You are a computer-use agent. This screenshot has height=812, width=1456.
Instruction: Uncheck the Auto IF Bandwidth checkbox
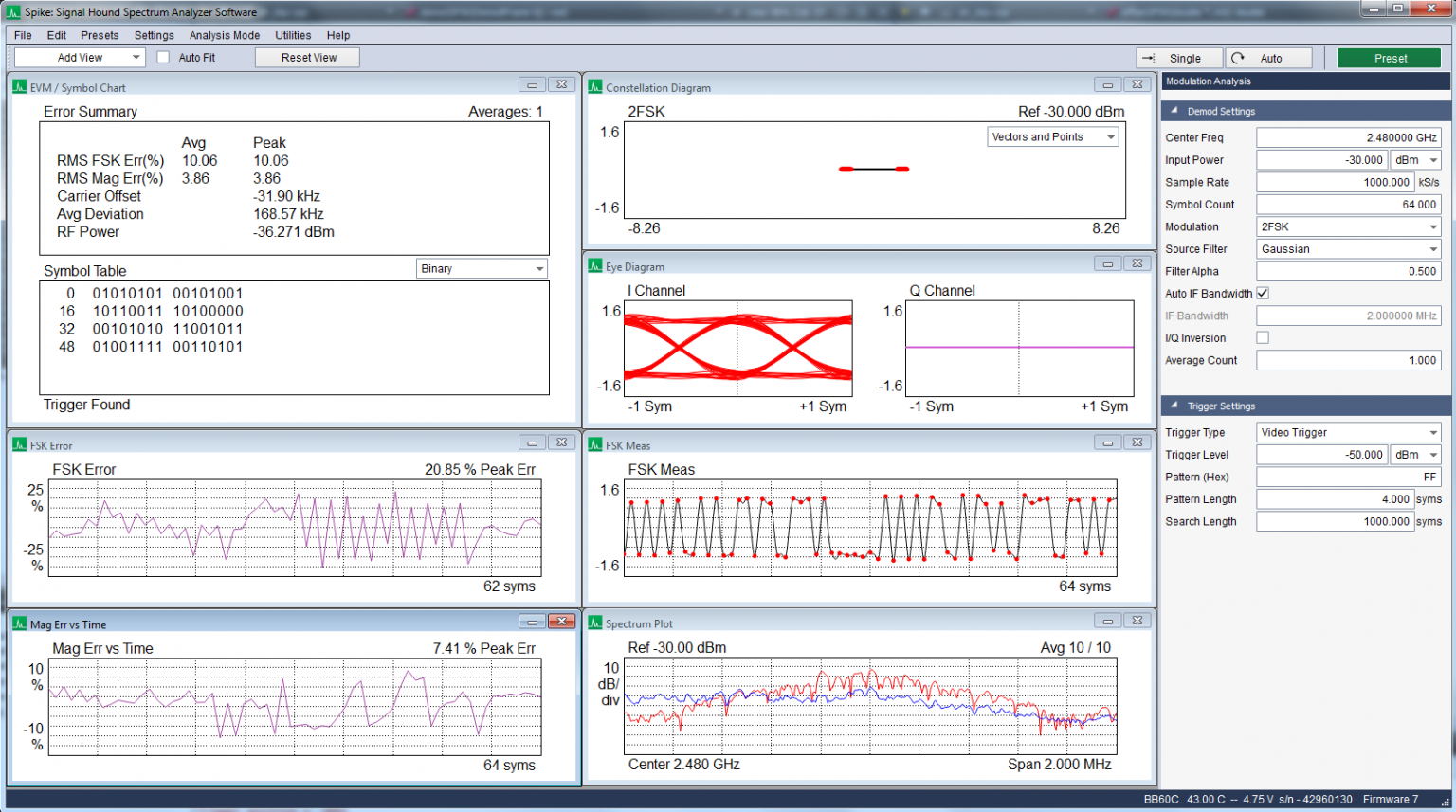[x=1263, y=294]
